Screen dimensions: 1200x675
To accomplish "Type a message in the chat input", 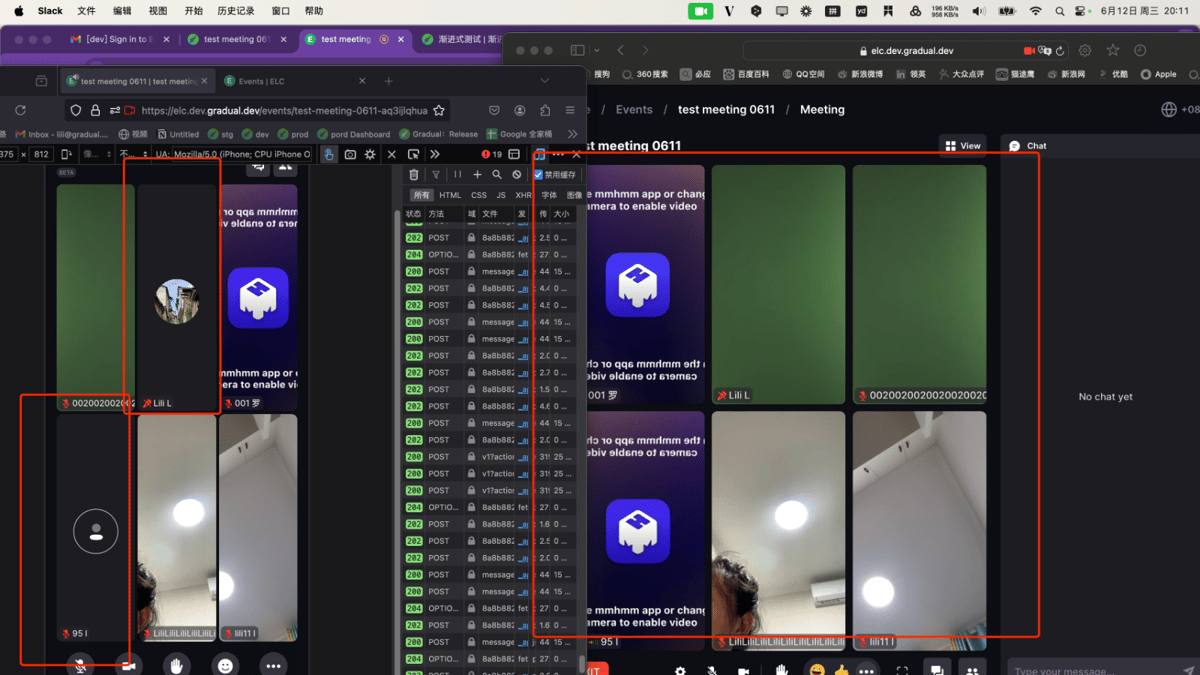I will point(1090,670).
